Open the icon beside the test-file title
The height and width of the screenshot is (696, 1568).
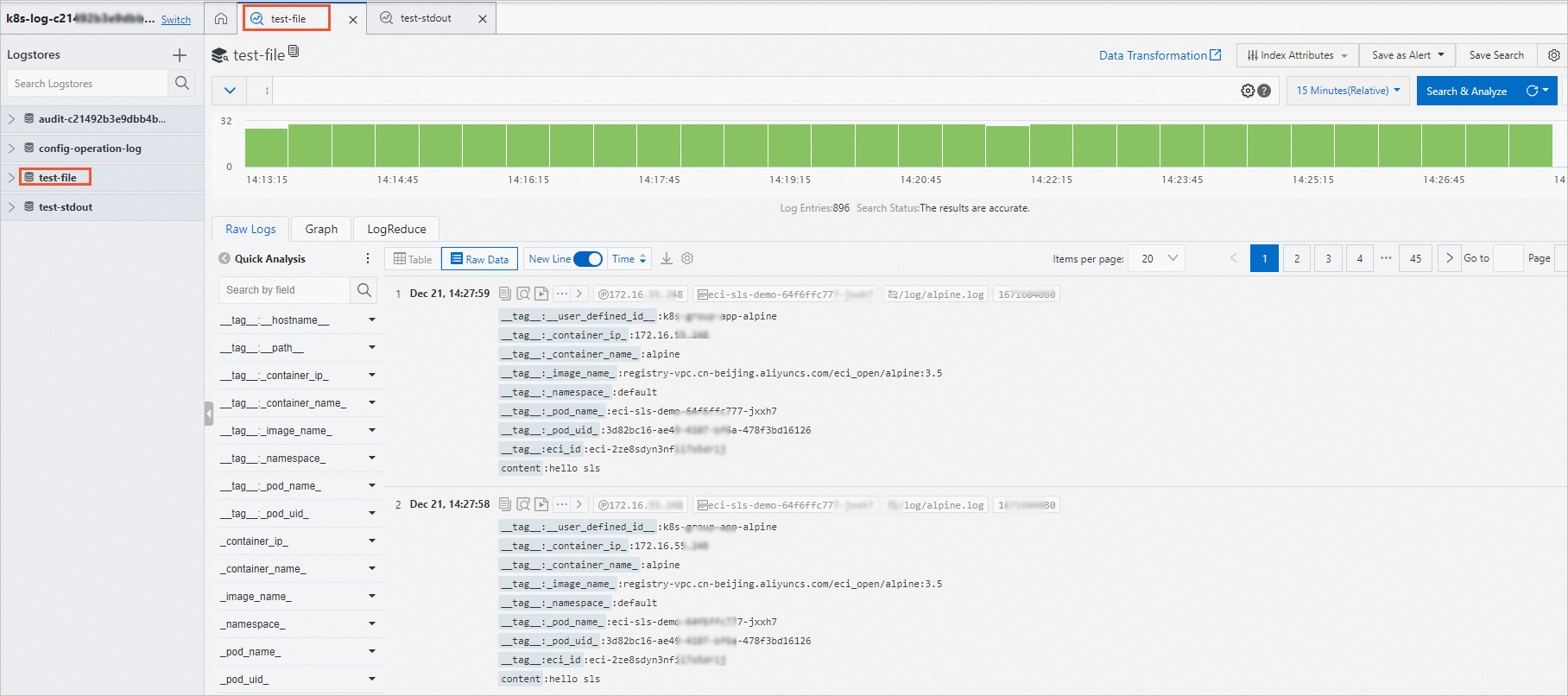point(294,52)
